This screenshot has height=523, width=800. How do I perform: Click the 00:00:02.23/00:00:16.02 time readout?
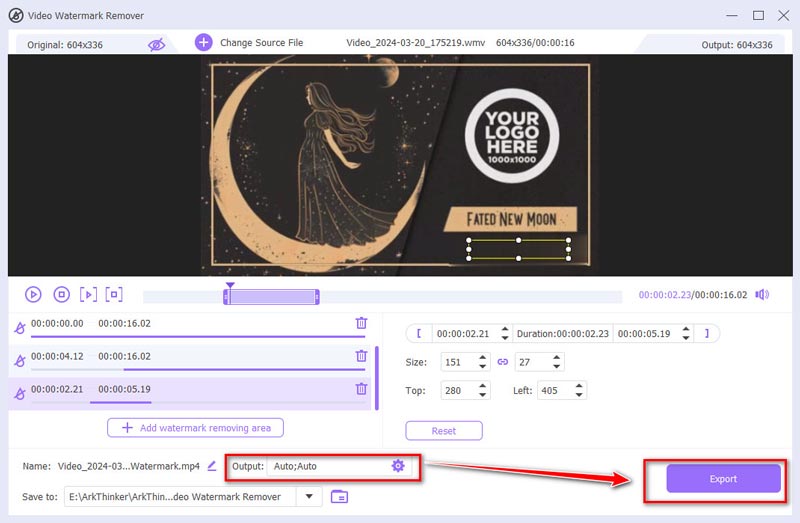click(x=693, y=294)
